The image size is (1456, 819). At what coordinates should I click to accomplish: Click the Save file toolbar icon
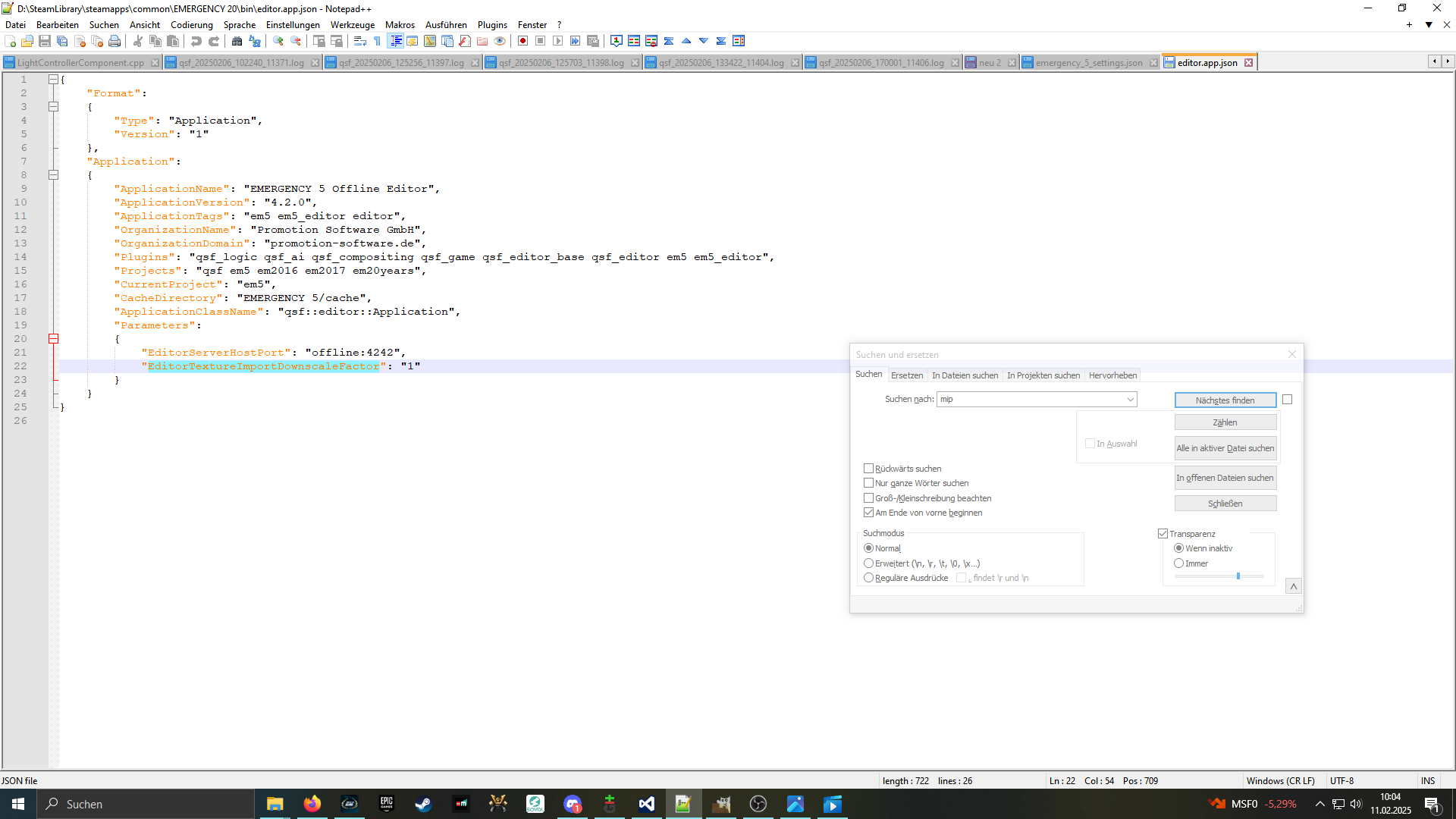[x=45, y=41]
